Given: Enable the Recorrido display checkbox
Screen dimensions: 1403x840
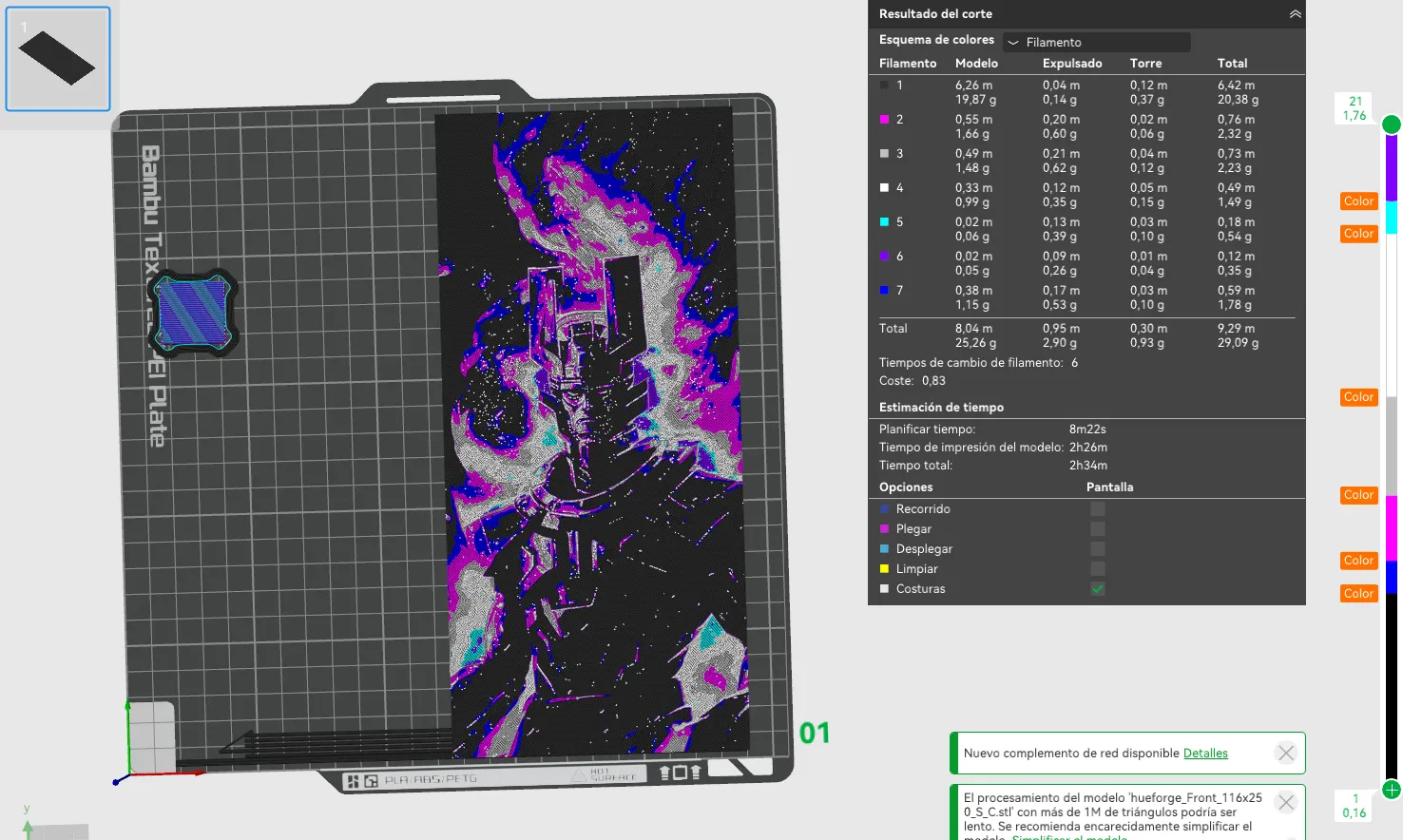Looking at the screenshot, I should (1098, 509).
